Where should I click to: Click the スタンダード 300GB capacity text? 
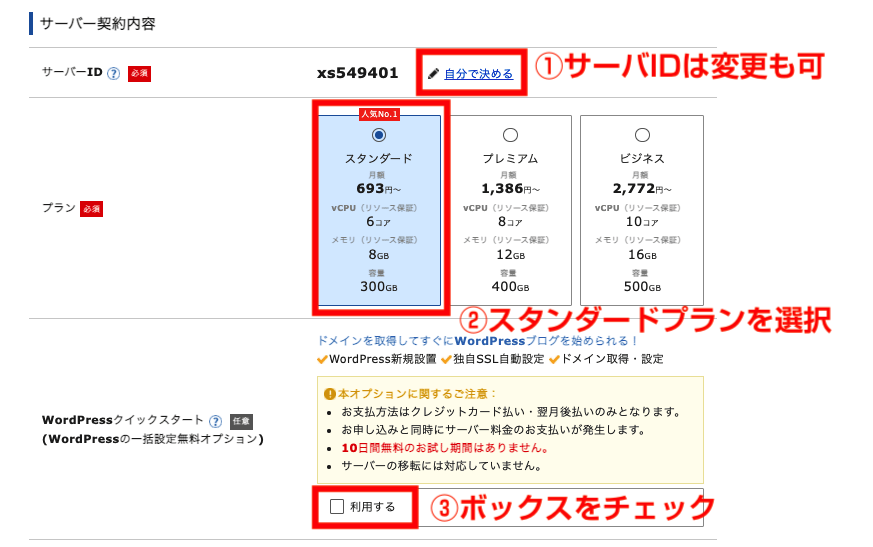coord(378,287)
